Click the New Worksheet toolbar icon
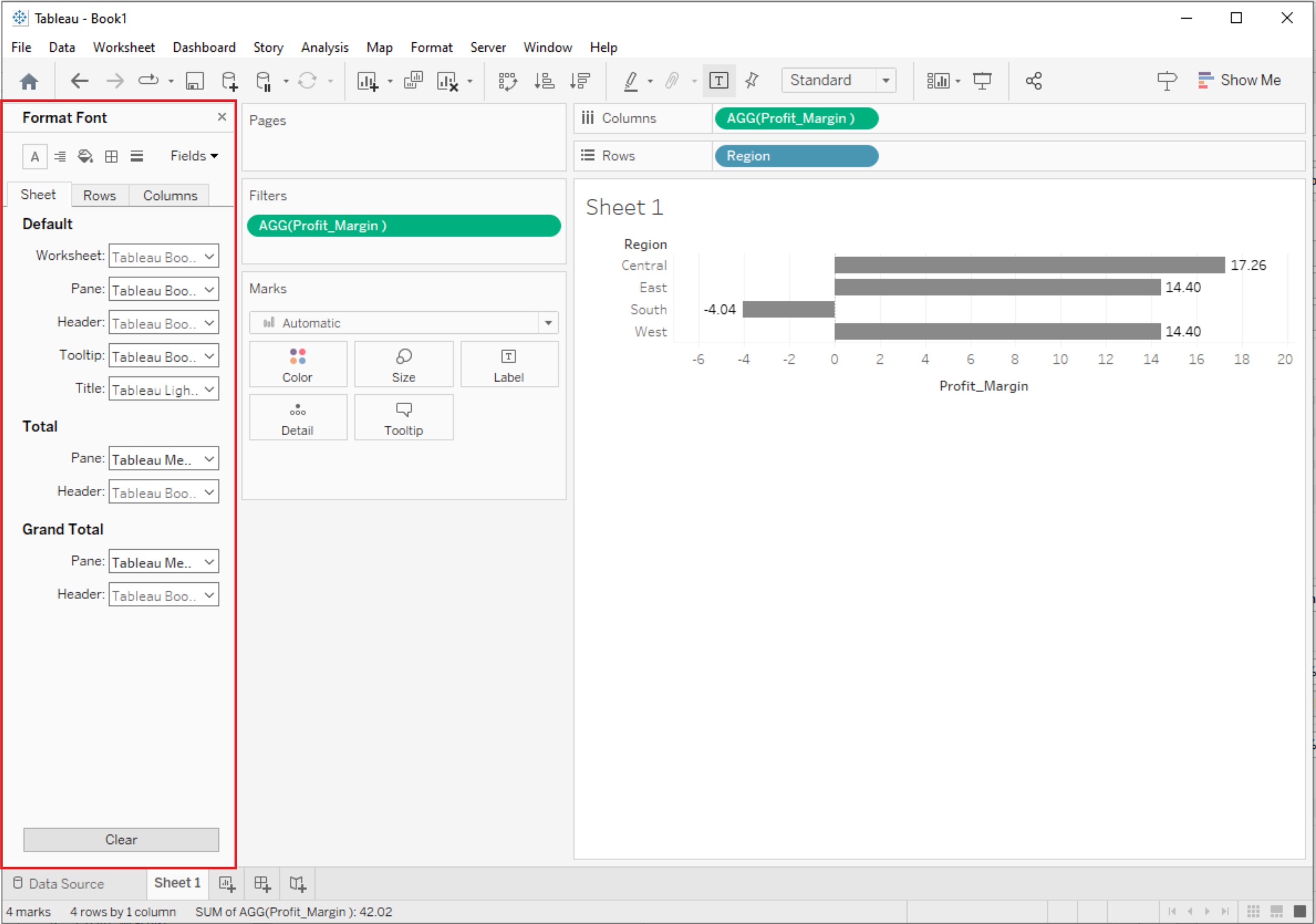The width and height of the screenshot is (1316, 924). point(367,81)
